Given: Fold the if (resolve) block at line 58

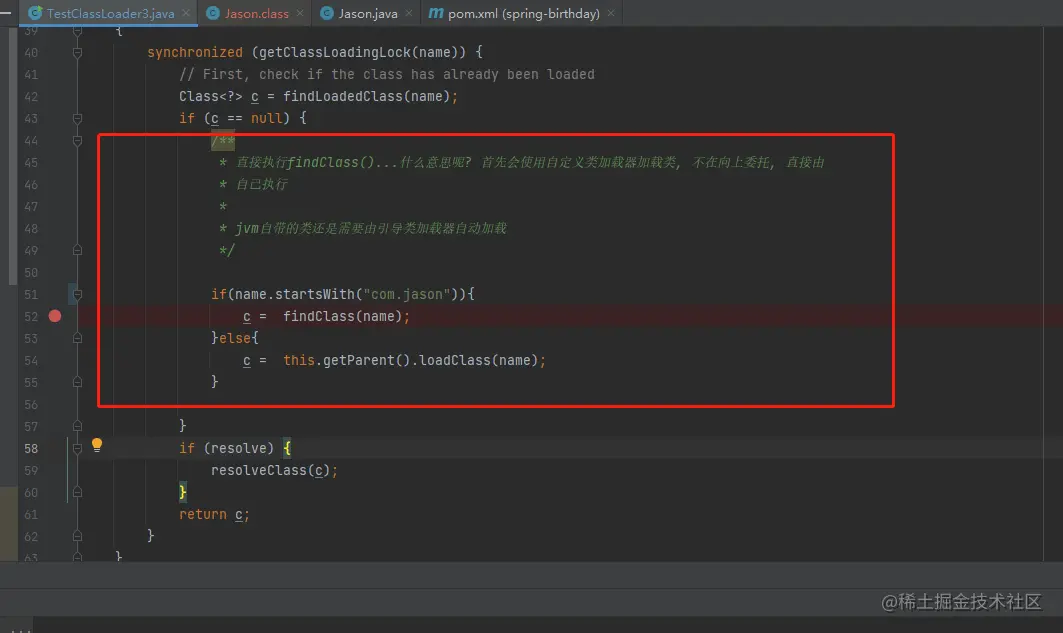Looking at the screenshot, I should click(x=77, y=448).
